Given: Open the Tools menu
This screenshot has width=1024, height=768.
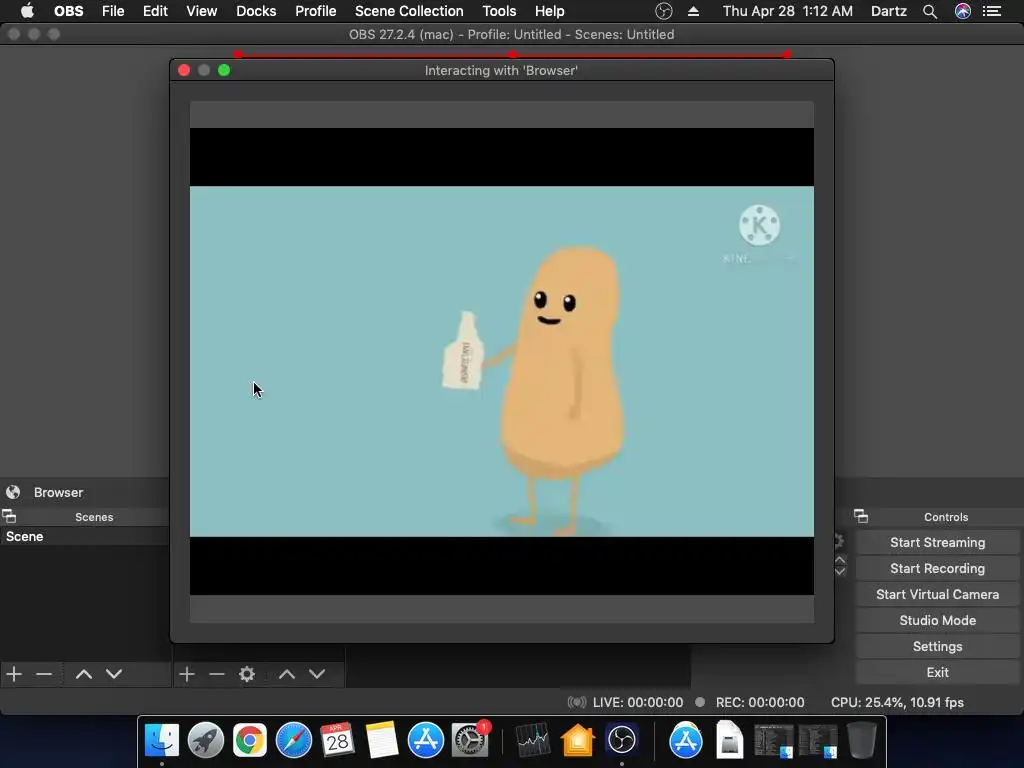Looking at the screenshot, I should [499, 11].
